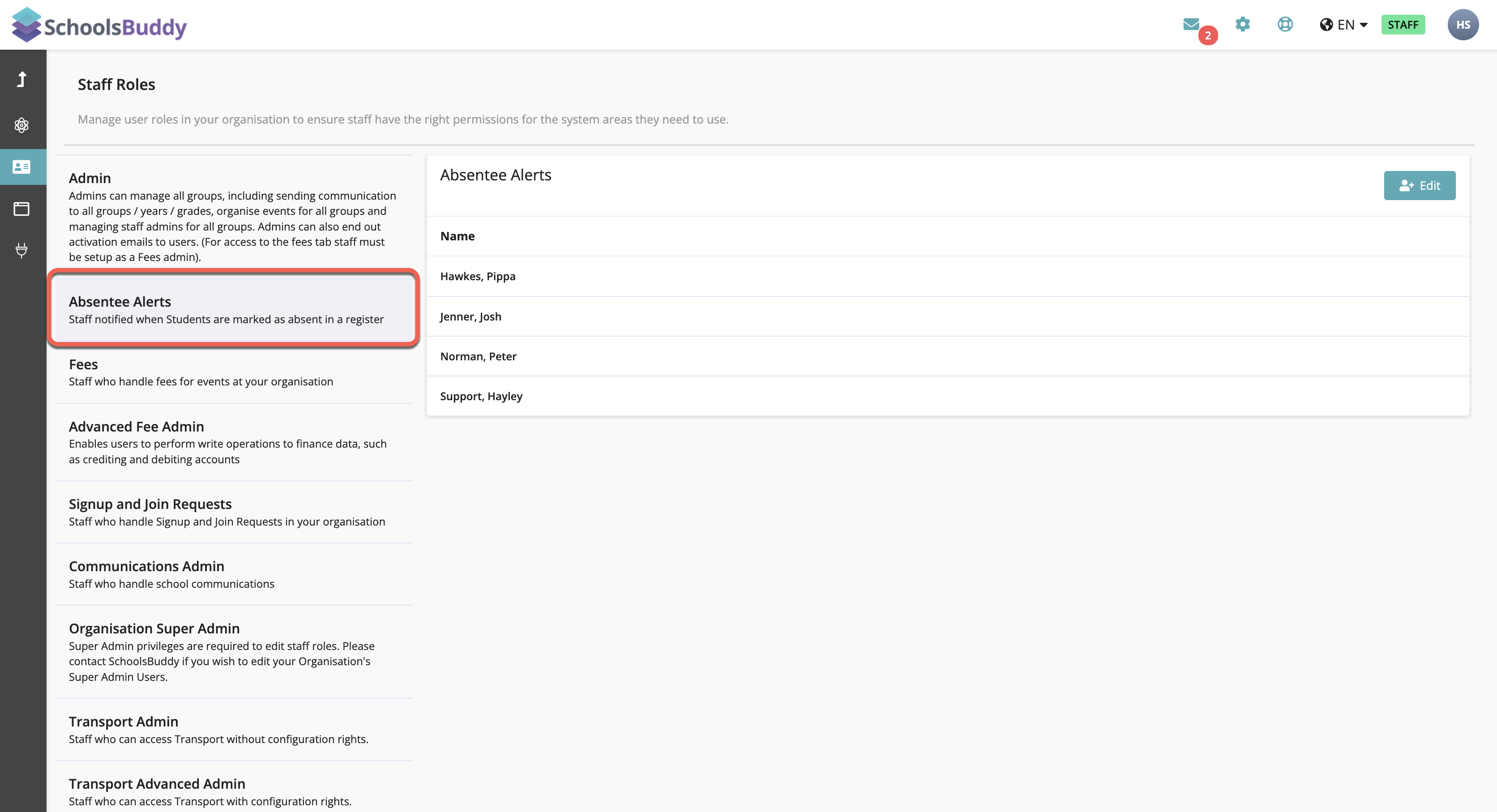Open the atom settings sidebar icon

(x=22, y=125)
